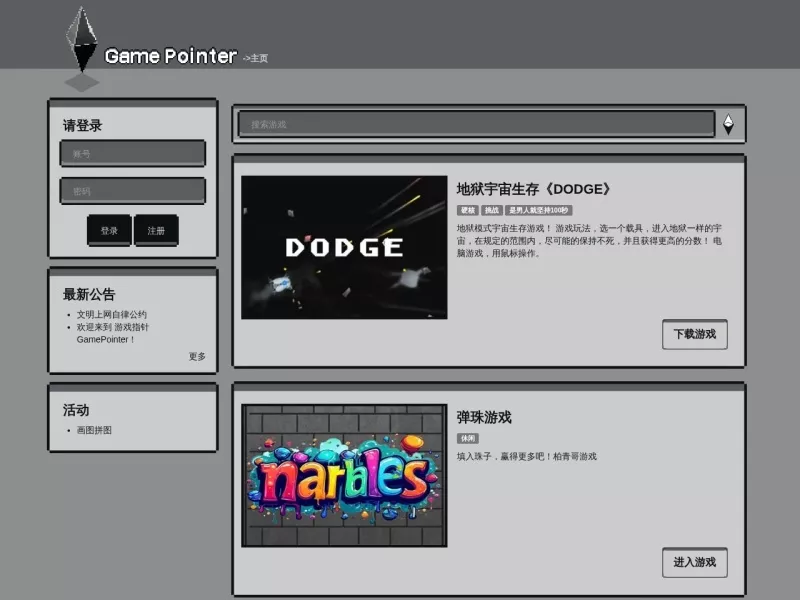
Task: Click the 注册 register button
Action: (156, 231)
